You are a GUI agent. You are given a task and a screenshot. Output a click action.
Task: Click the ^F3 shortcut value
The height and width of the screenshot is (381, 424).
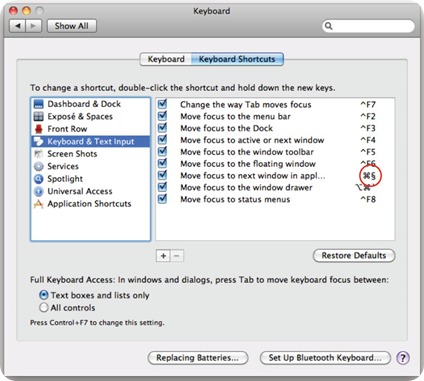tap(368, 128)
